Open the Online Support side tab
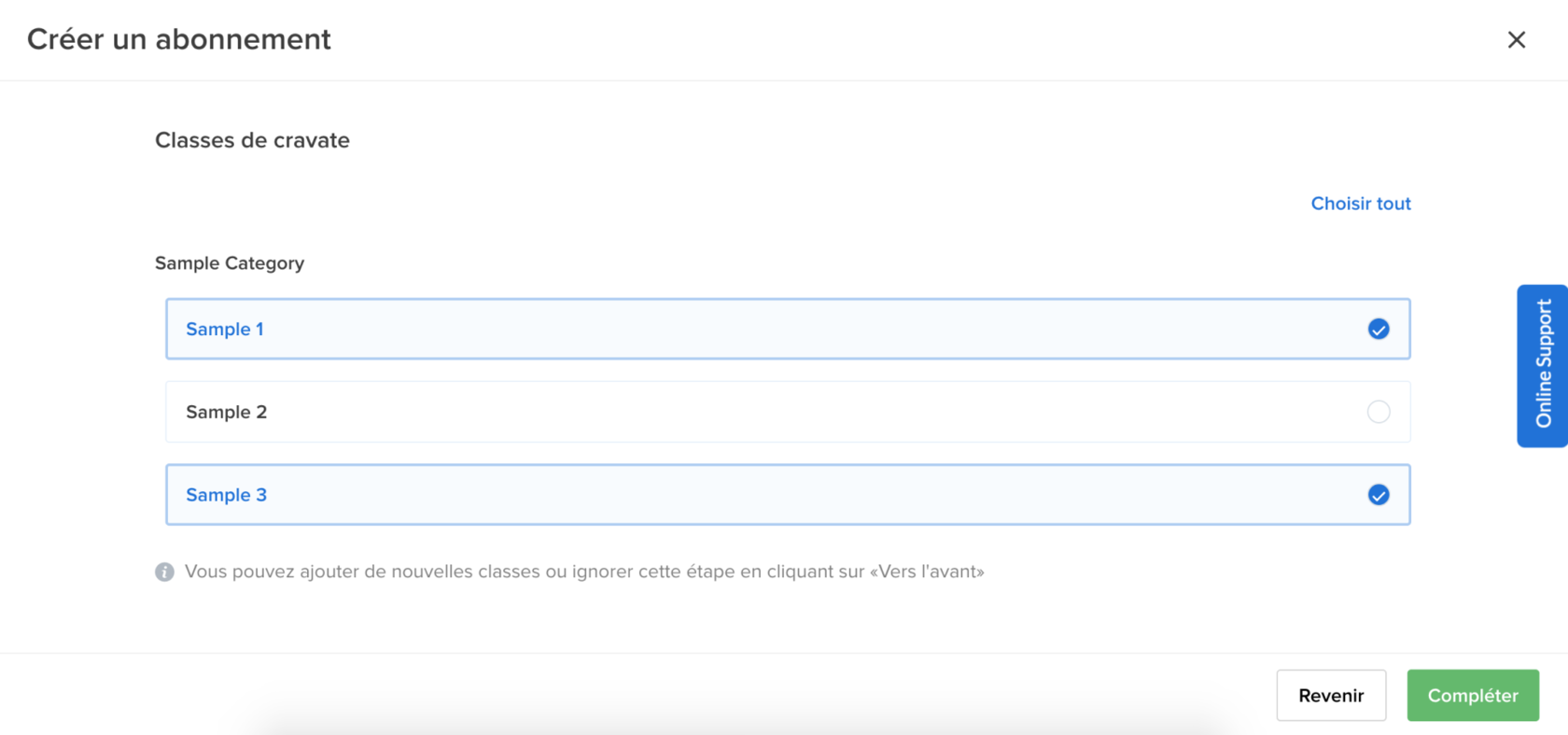 [1543, 365]
